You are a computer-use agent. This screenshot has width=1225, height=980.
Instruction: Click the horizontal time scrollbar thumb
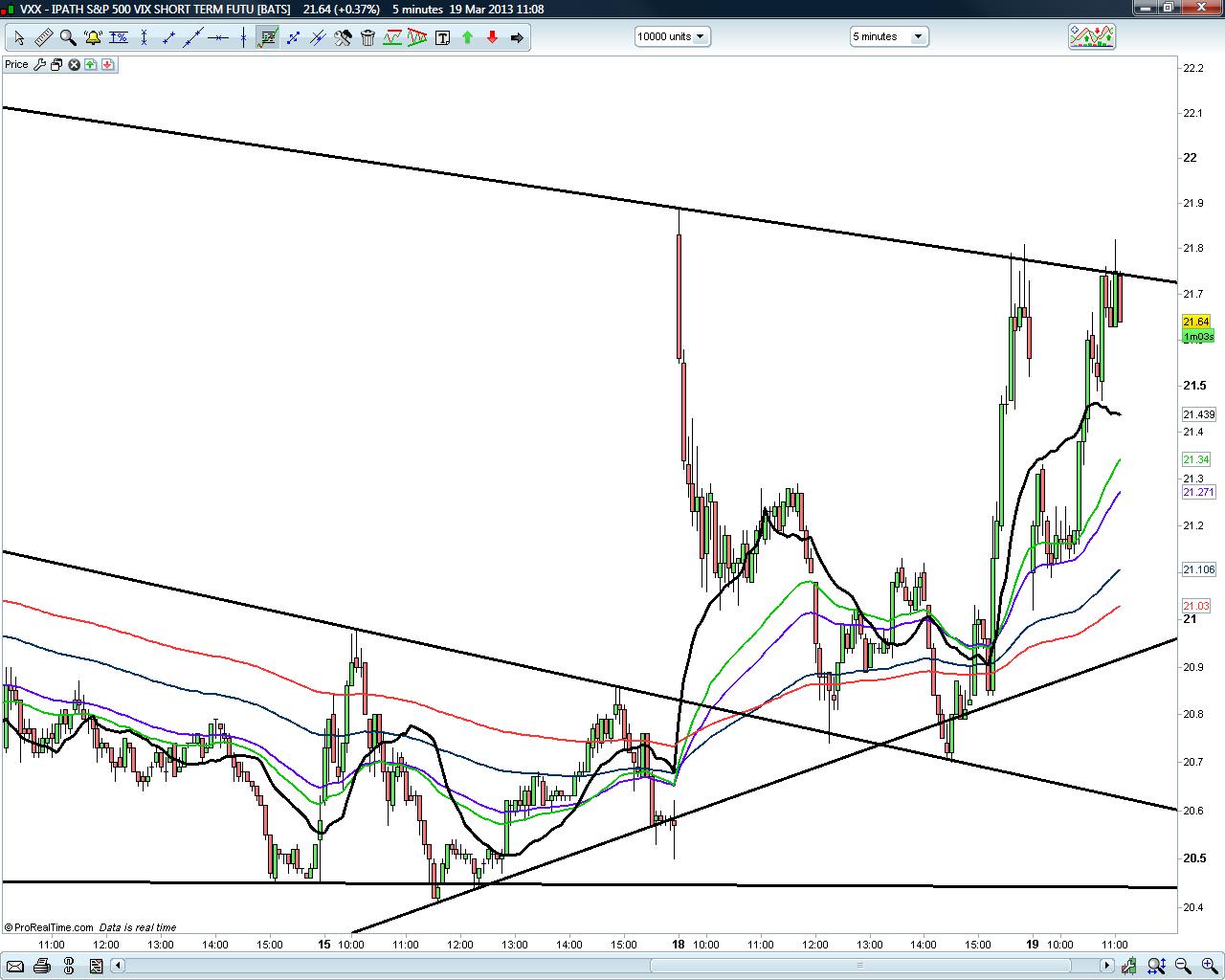click(x=859, y=966)
